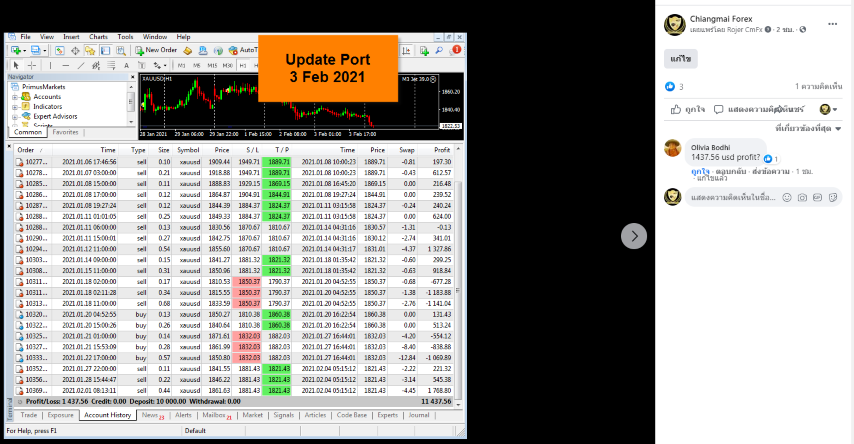Screen dimensions: 854x444
Task: Expand the Expert Advisors tree node
Action: click(x=15, y=117)
